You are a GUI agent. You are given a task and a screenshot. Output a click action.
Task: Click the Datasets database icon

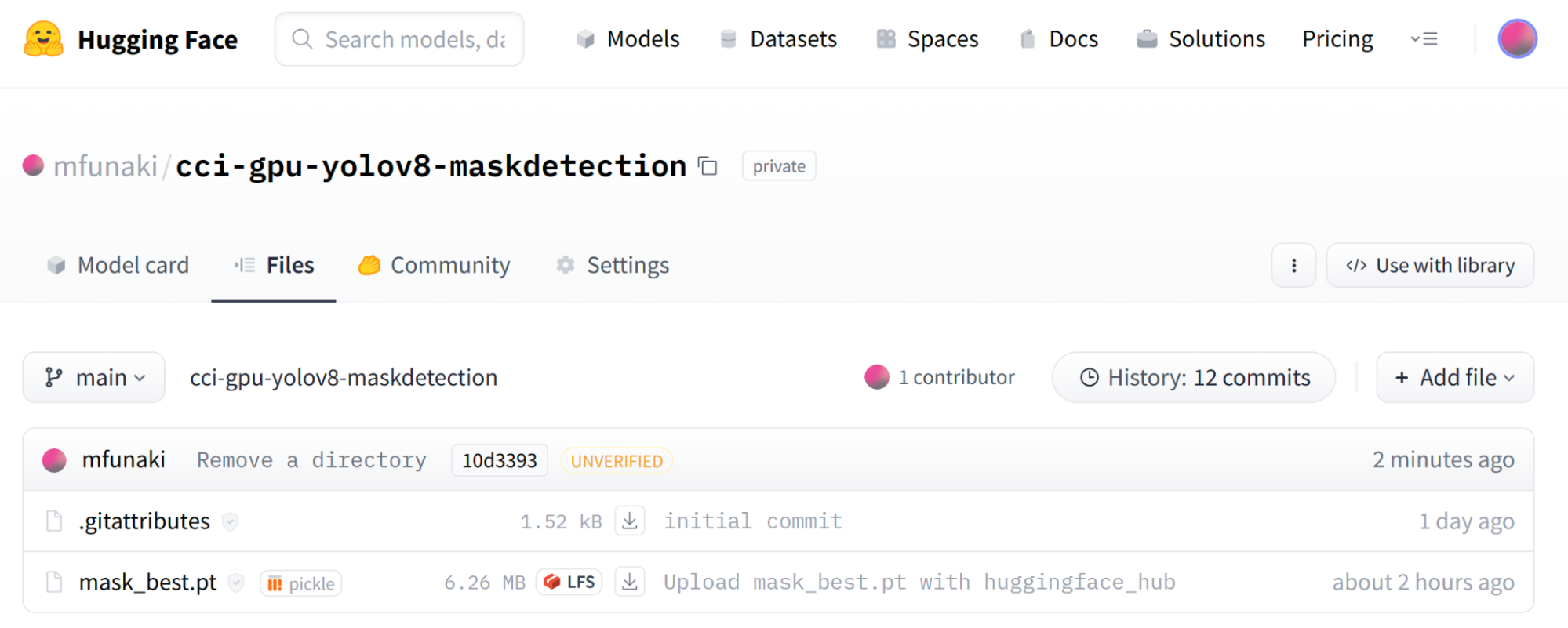click(x=729, y=39)
